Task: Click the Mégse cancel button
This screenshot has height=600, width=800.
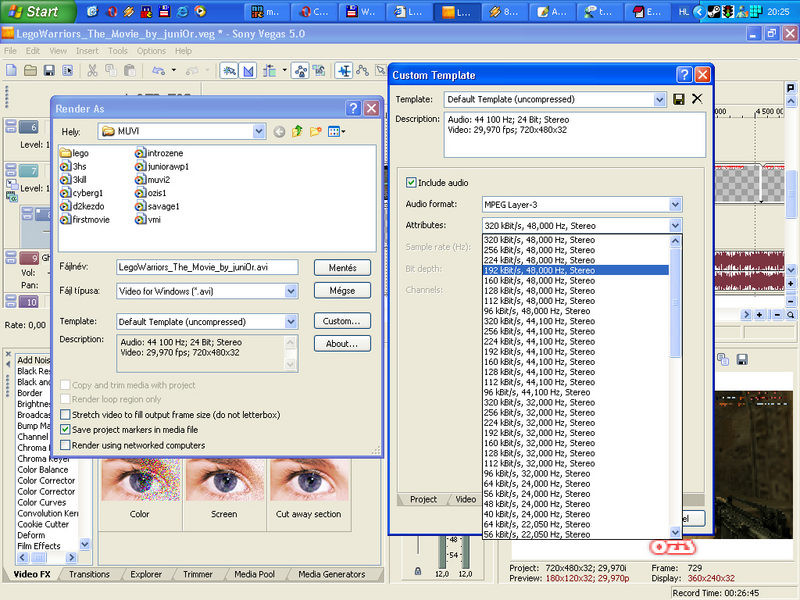Action: 342,290
